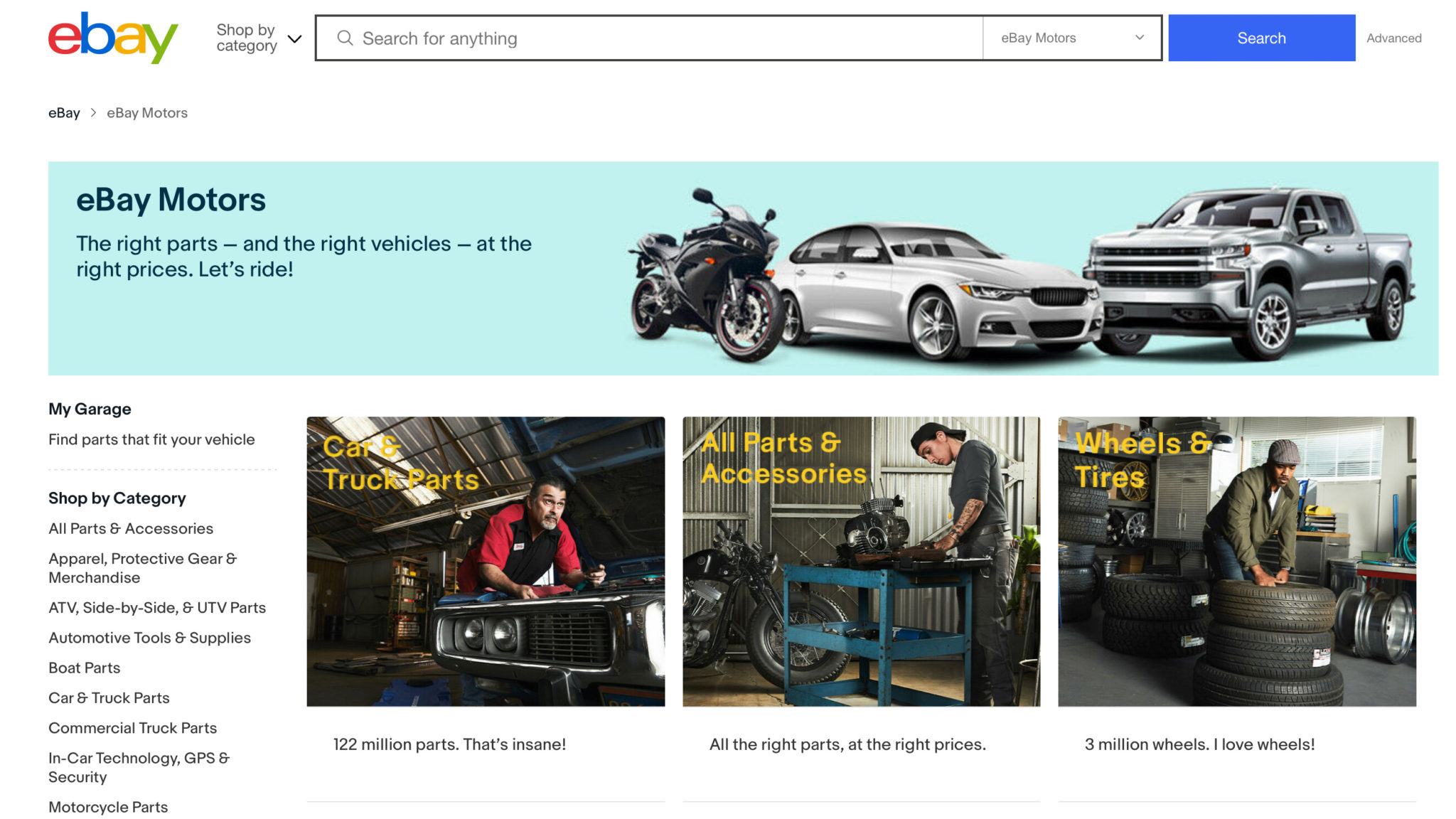This screenshot has height=819, width=1456.
Task: Browse ATV, Side-by-Side, & UTV Parts
Action: pyautogui.click(x=156, y=607)
